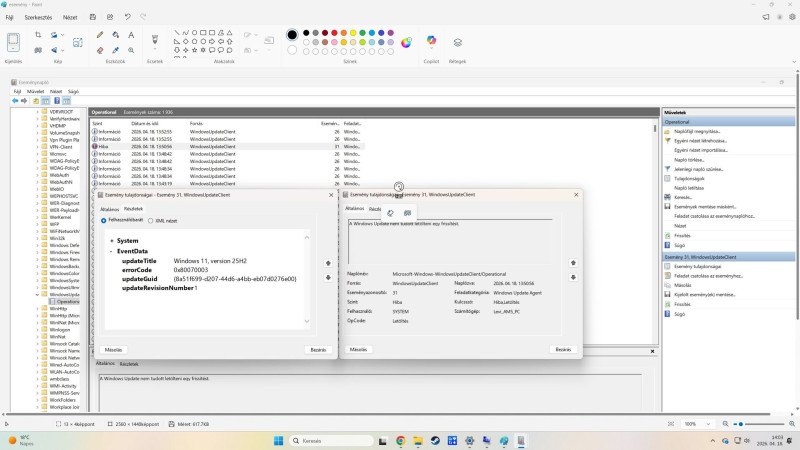The height and width of the screenshot is (450, 800).
Task: Switch to Részletek tab in EventData dialog
Action: 134,209
